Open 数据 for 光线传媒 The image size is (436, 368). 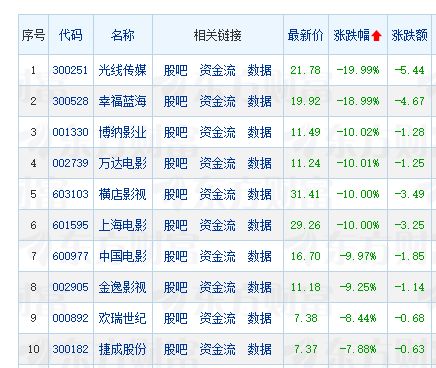point(259,70)
